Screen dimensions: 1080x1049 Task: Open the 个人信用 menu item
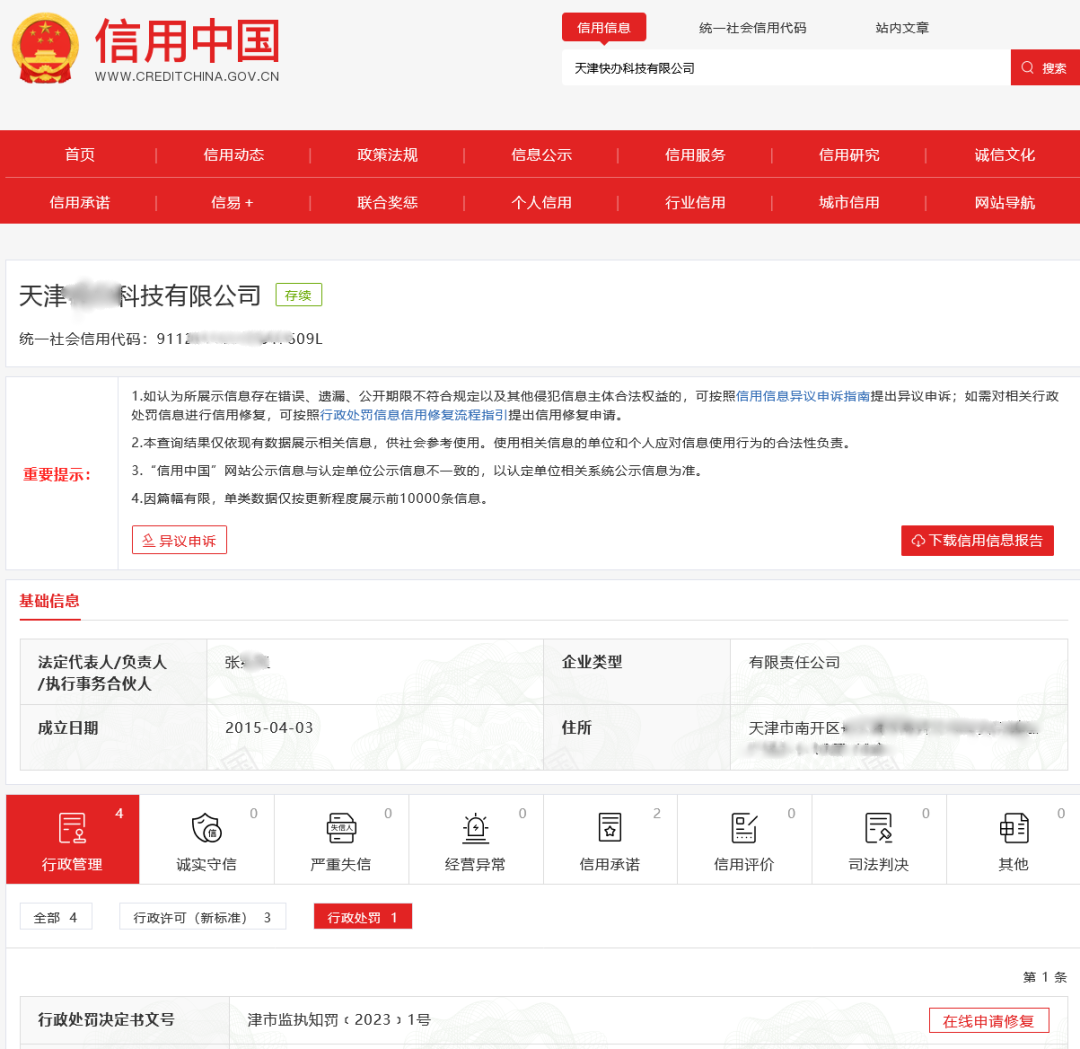click(541, 202)
